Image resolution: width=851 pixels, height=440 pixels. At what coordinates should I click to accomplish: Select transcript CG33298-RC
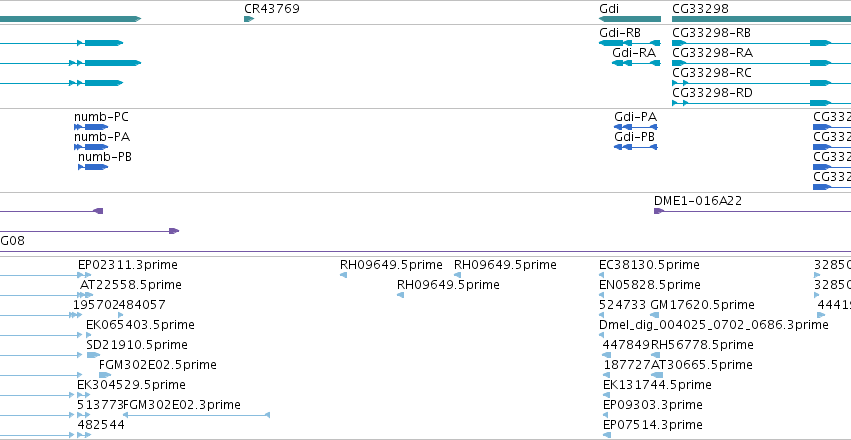[x=712, y=73]
